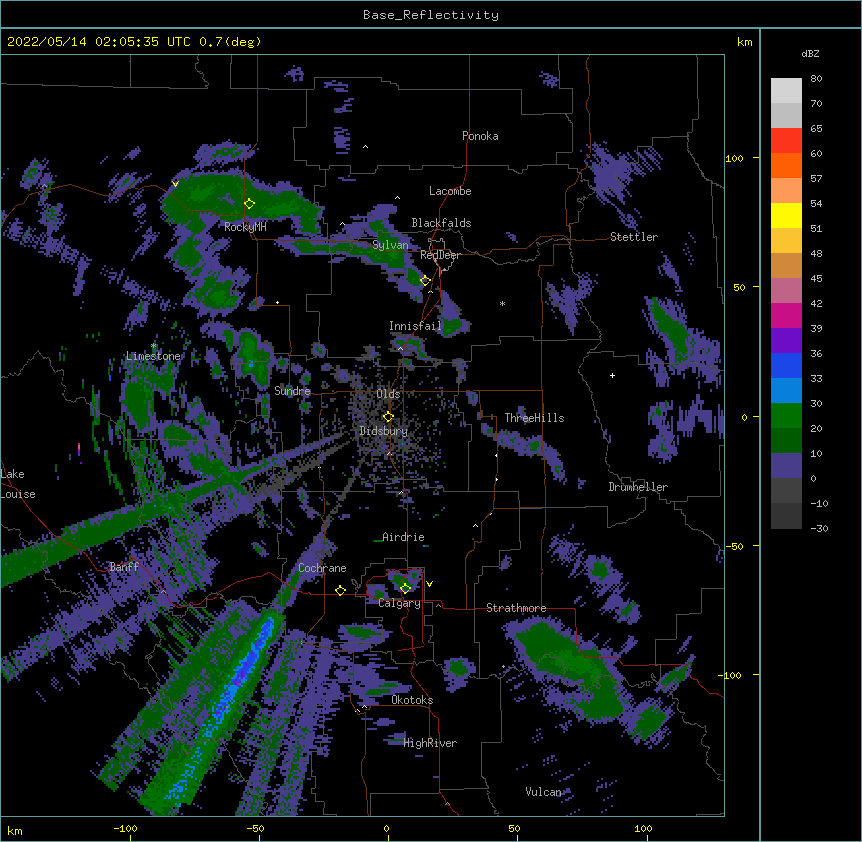Image resolution: width=862 pixels, height=842 pixels.
Task: Pick the light blue 30-33 dBZ legend swatch
Action: click(x=786, y=391)
